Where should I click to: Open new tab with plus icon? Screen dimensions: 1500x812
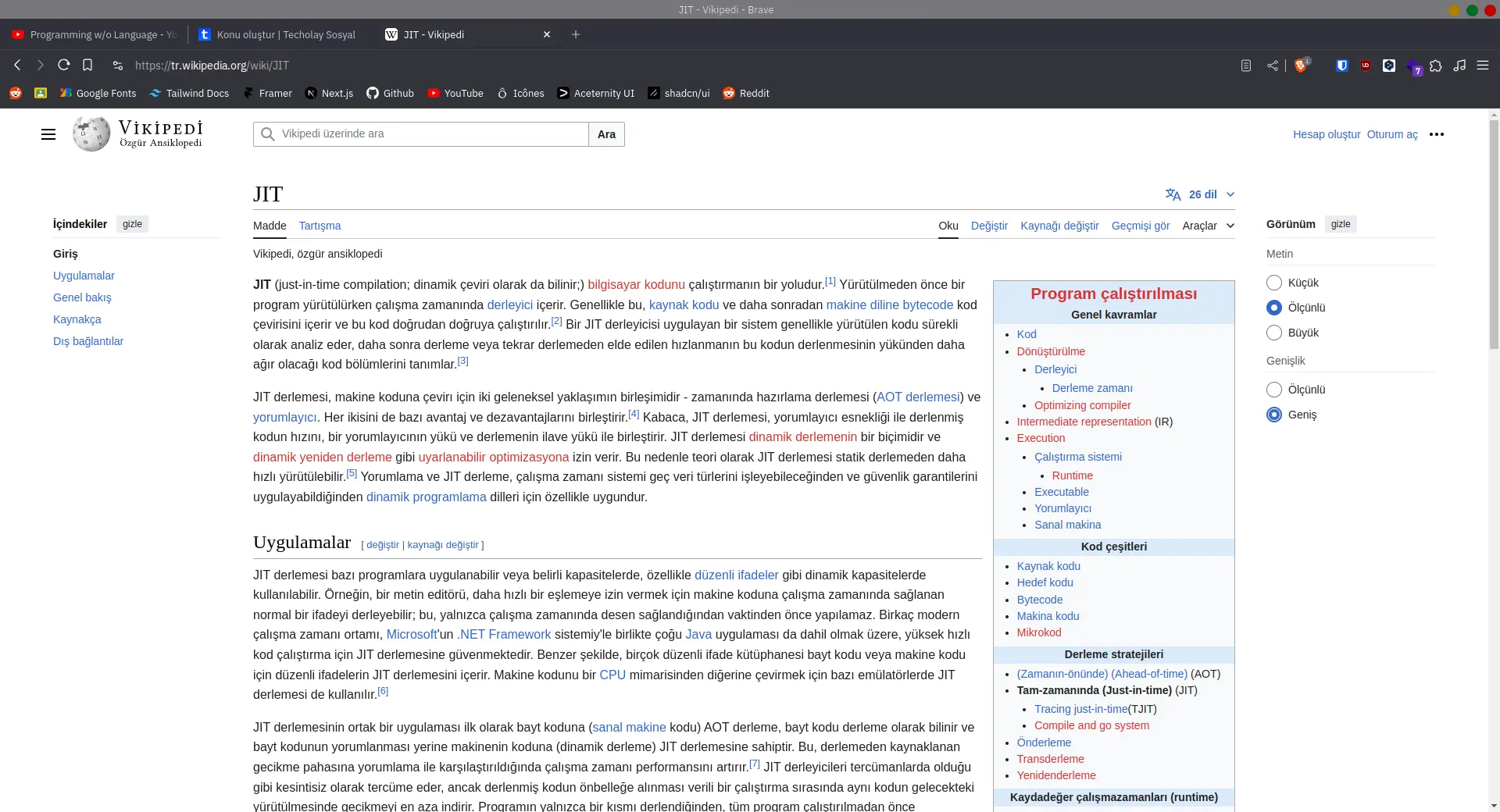pos(576,34)
